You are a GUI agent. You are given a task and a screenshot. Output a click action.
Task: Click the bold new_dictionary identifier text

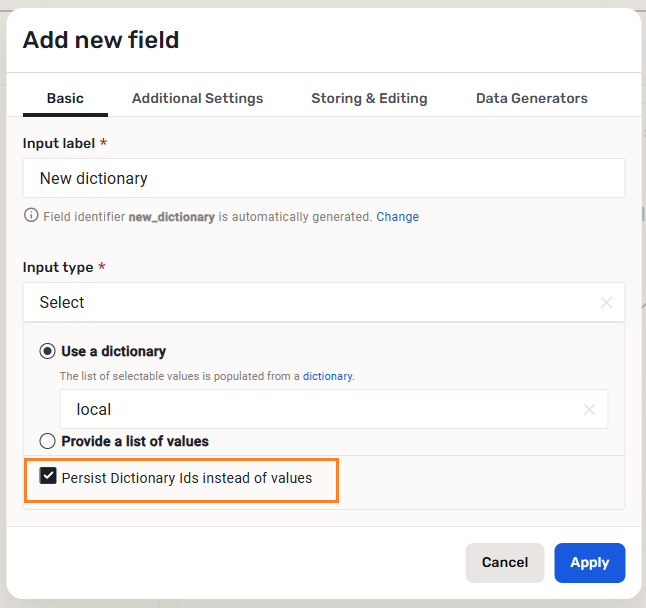[x=171, y=216]
